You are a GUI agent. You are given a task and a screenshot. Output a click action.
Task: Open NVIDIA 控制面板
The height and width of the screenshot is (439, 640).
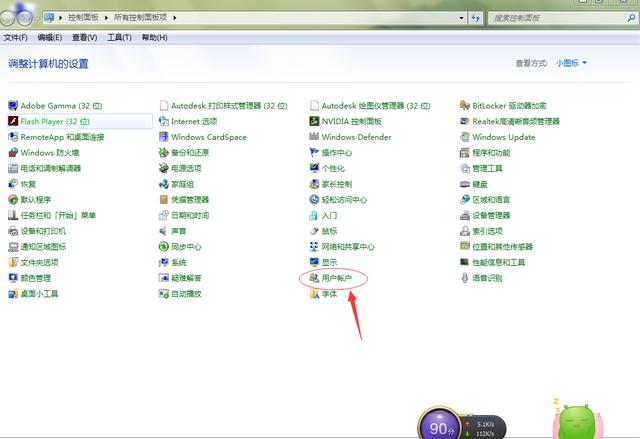click(346, 121)
